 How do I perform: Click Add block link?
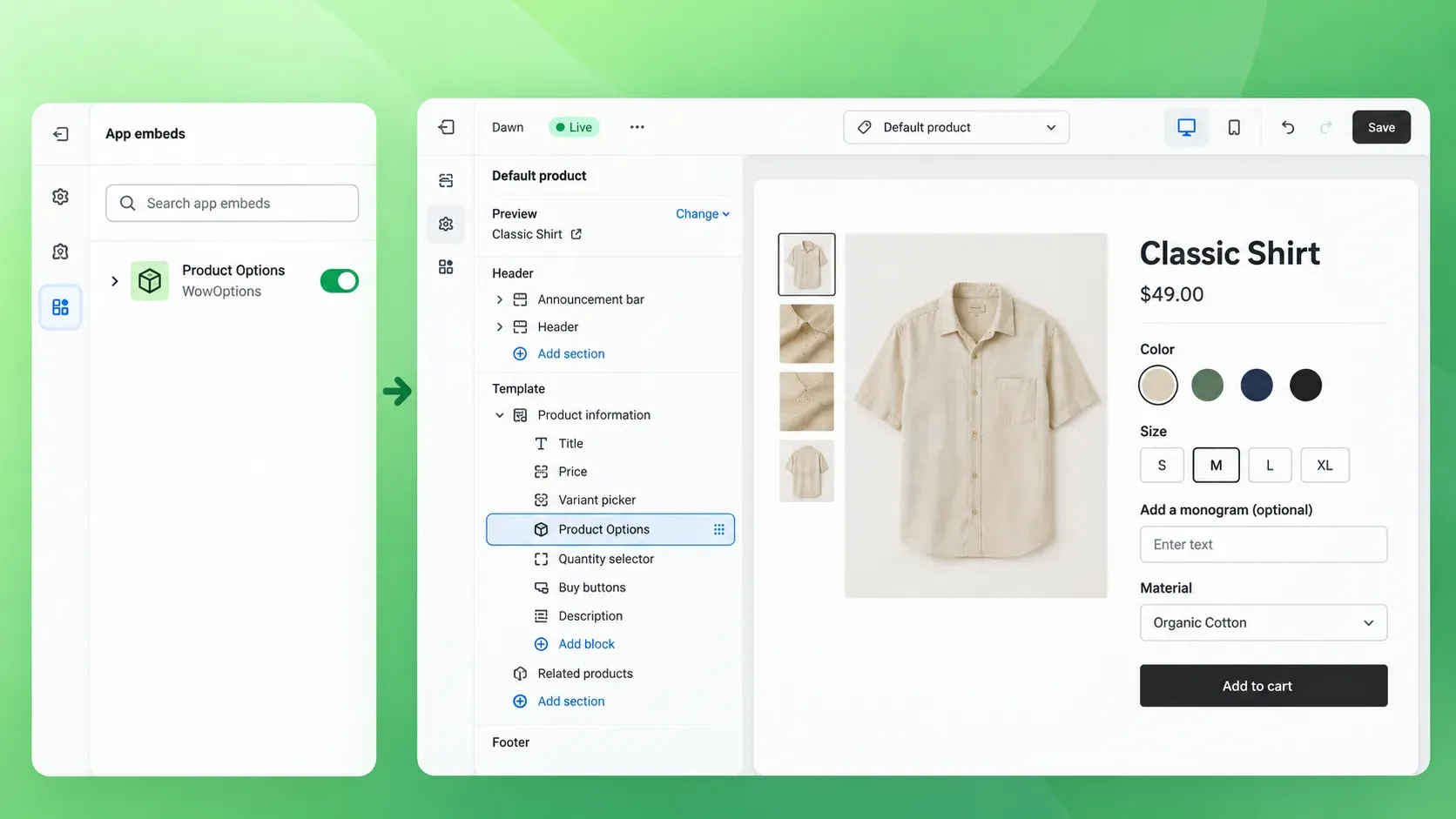[586, 644]
